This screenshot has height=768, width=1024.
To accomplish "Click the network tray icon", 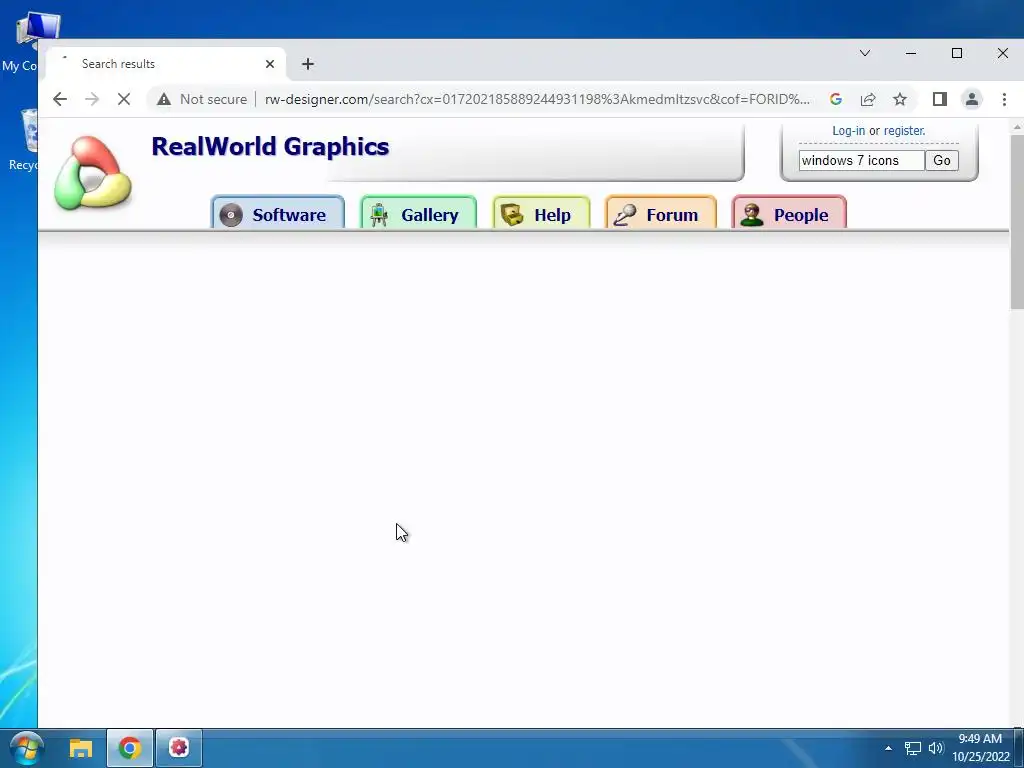I will click(912, 748).
